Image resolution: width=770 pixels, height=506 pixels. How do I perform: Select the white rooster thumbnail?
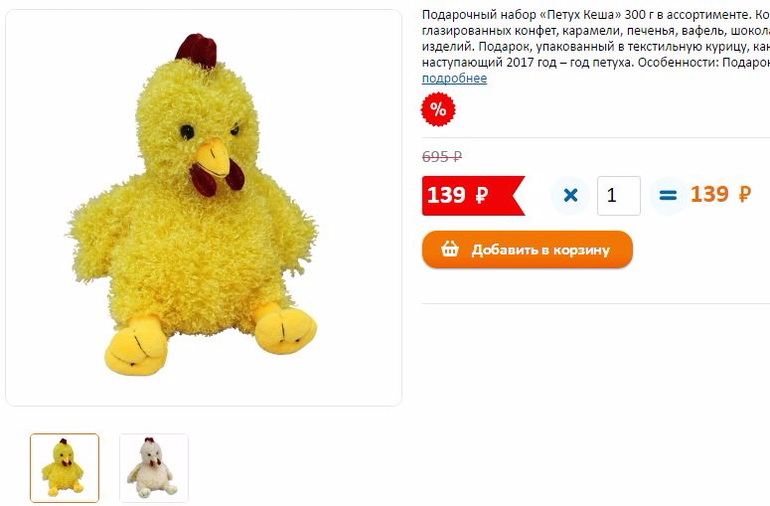[154, 468]
